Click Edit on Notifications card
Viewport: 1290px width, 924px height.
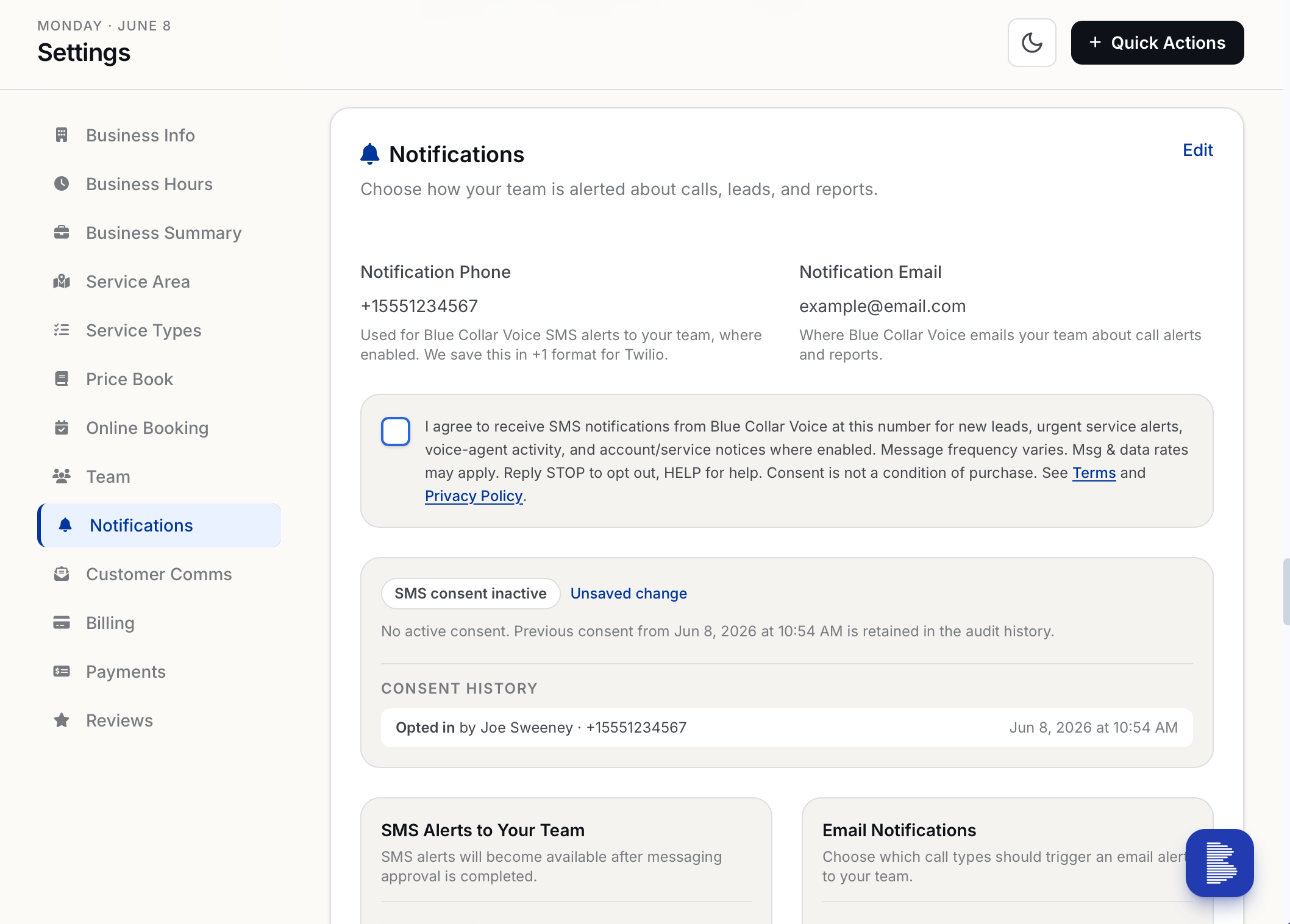1197,150
